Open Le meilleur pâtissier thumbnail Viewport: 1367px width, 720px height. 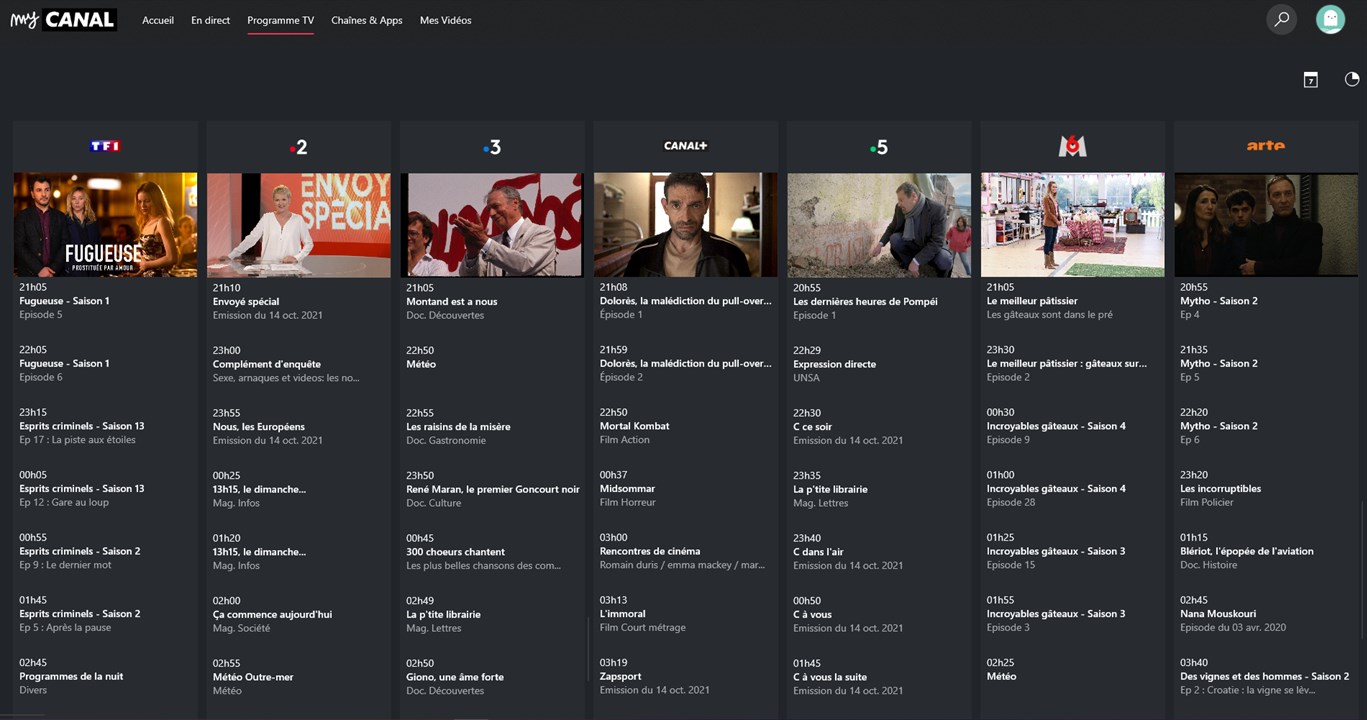pos(1072,225)
